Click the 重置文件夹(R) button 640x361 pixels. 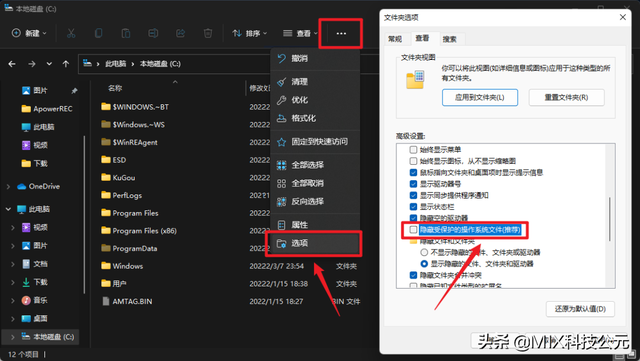(567, 98)
